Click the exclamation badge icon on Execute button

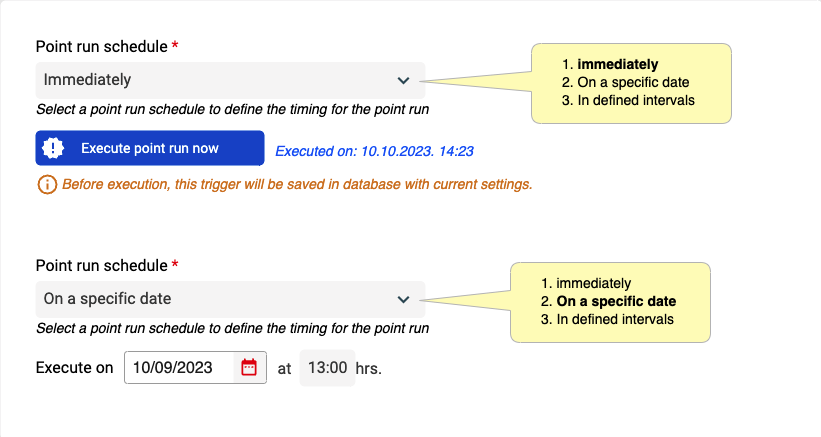tap(57, 148)
